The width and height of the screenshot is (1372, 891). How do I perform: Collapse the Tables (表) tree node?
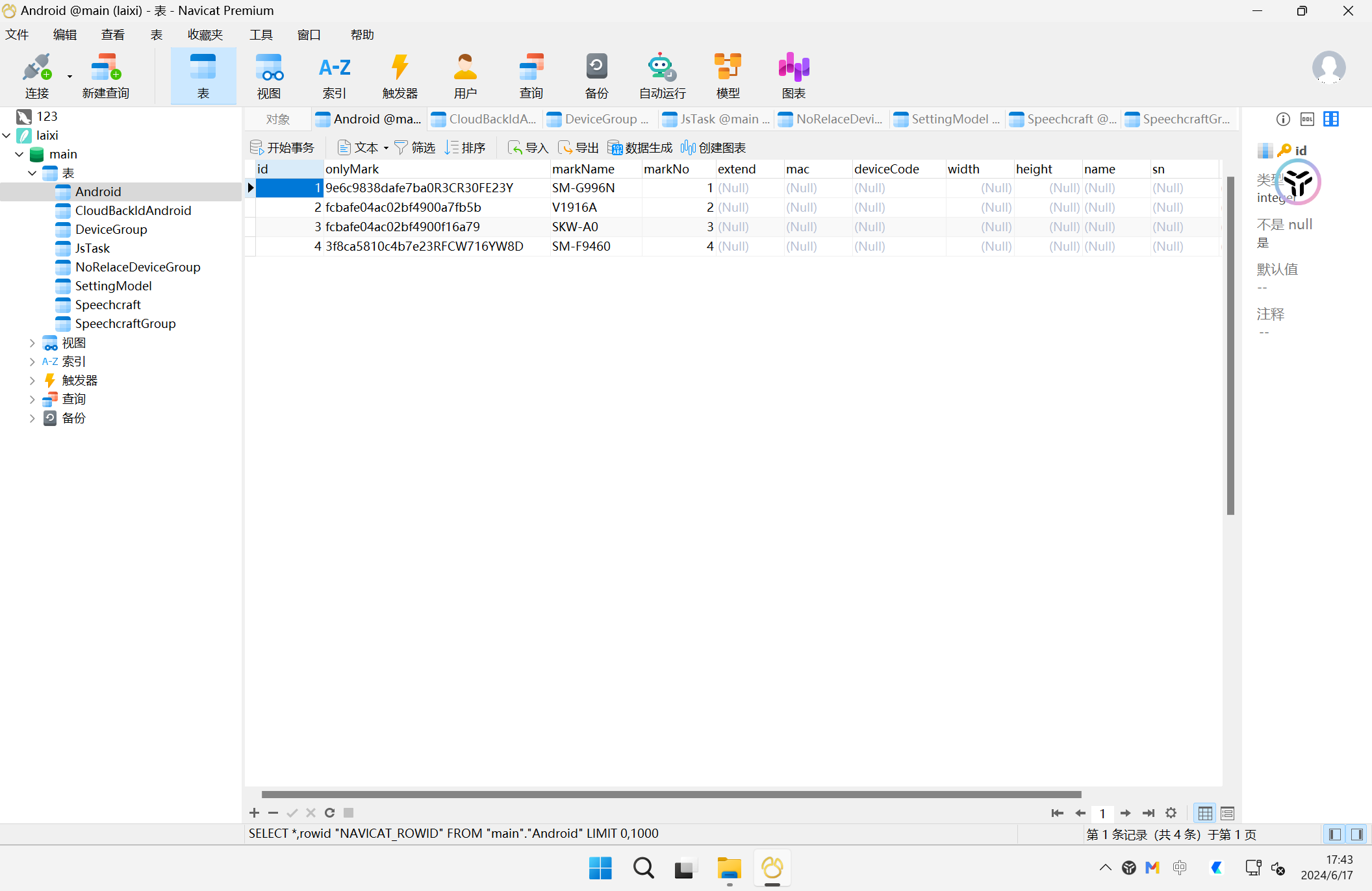point(32,173)
